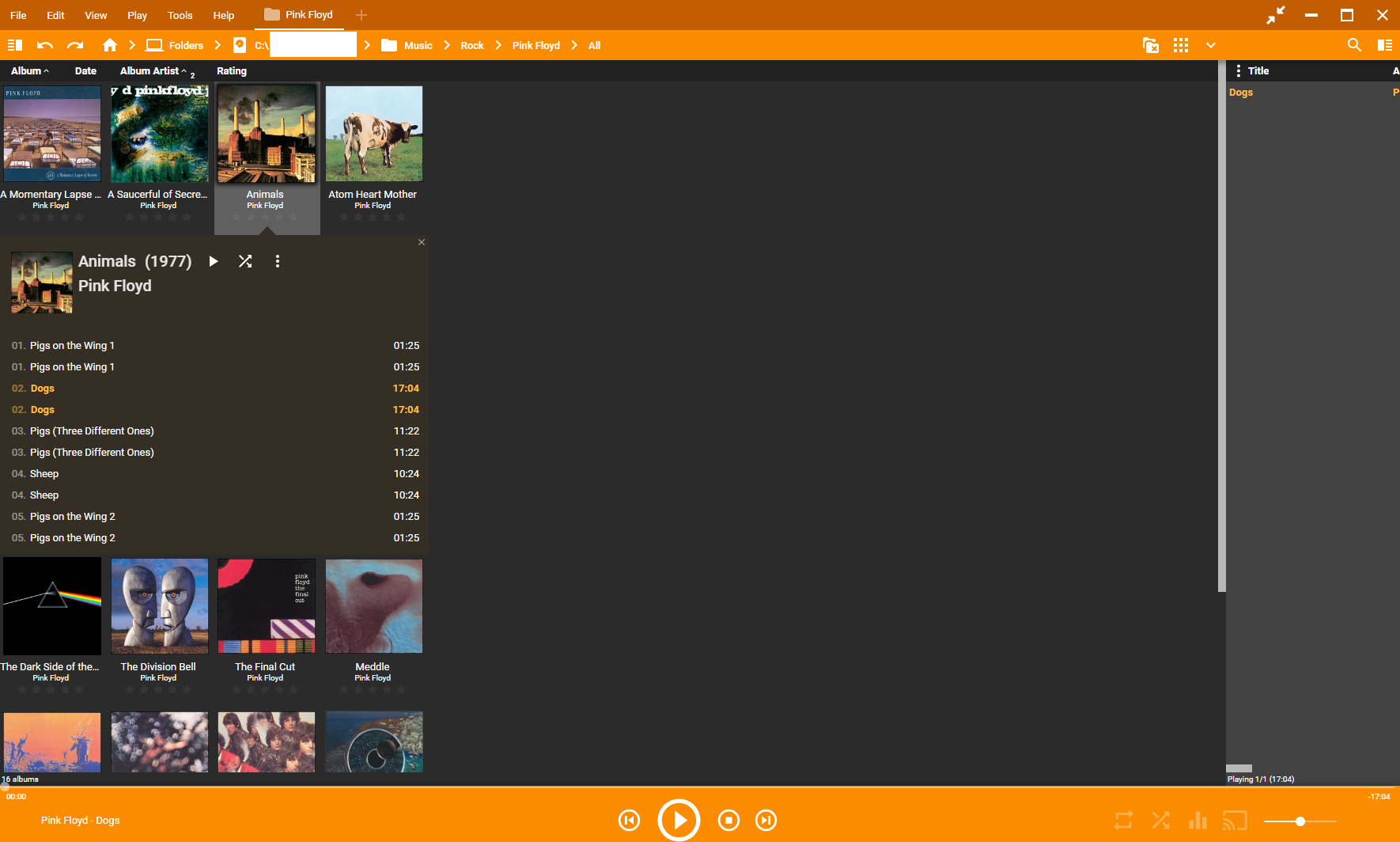This screenshot has height=842, width=1400.
Task: Click the Playing panel horizontal scrollbar
Action: tap(1239, 768)
